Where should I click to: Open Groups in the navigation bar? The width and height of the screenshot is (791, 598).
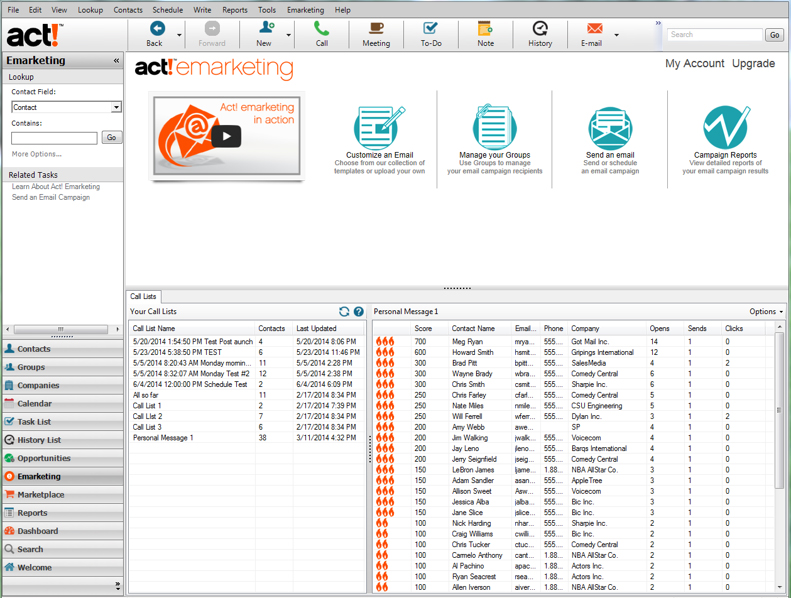[x=63, y=367]
